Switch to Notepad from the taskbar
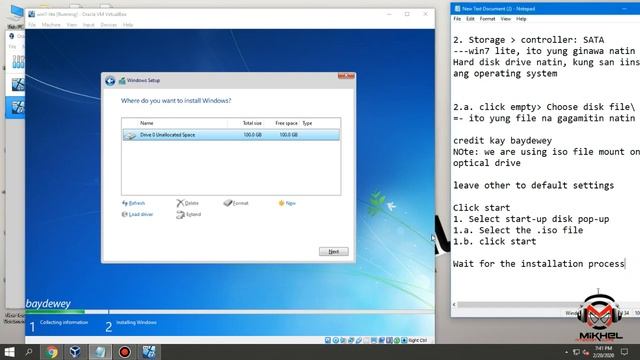 tap(100, 352)
